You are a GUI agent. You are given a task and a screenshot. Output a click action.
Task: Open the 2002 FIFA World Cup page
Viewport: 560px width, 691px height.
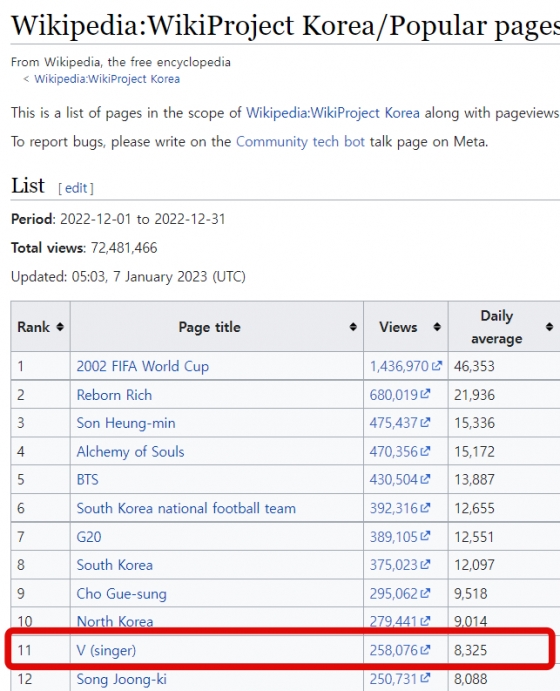pyautogui.click(x=143, y=366)
